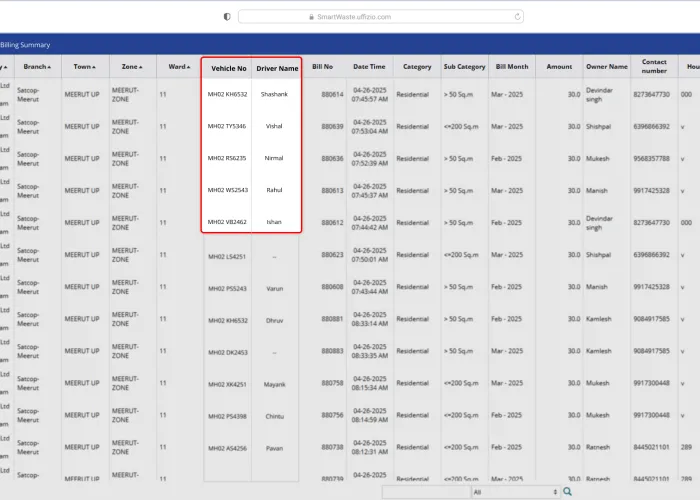700x500 pixels.
Task: Open the 'All' filter dropdown
Action: [x=514, y=492]
